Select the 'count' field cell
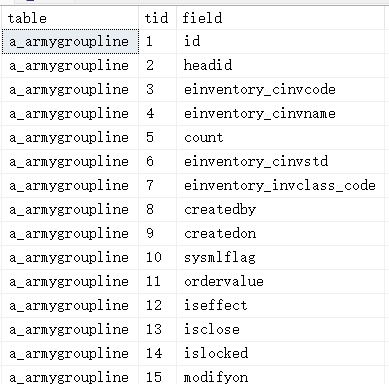 (x=280, y=138)
